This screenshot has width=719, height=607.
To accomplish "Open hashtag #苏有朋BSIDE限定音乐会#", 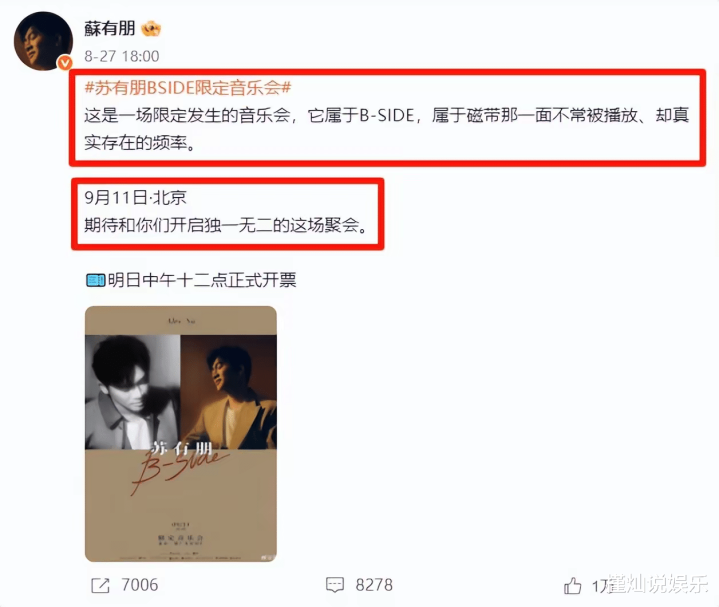I will 188,87.
